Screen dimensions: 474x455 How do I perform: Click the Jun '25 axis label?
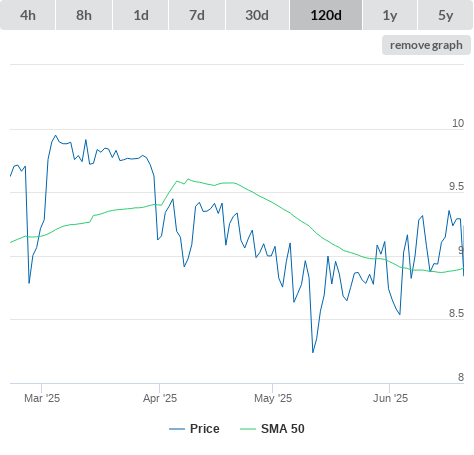[x=390, y=398]
